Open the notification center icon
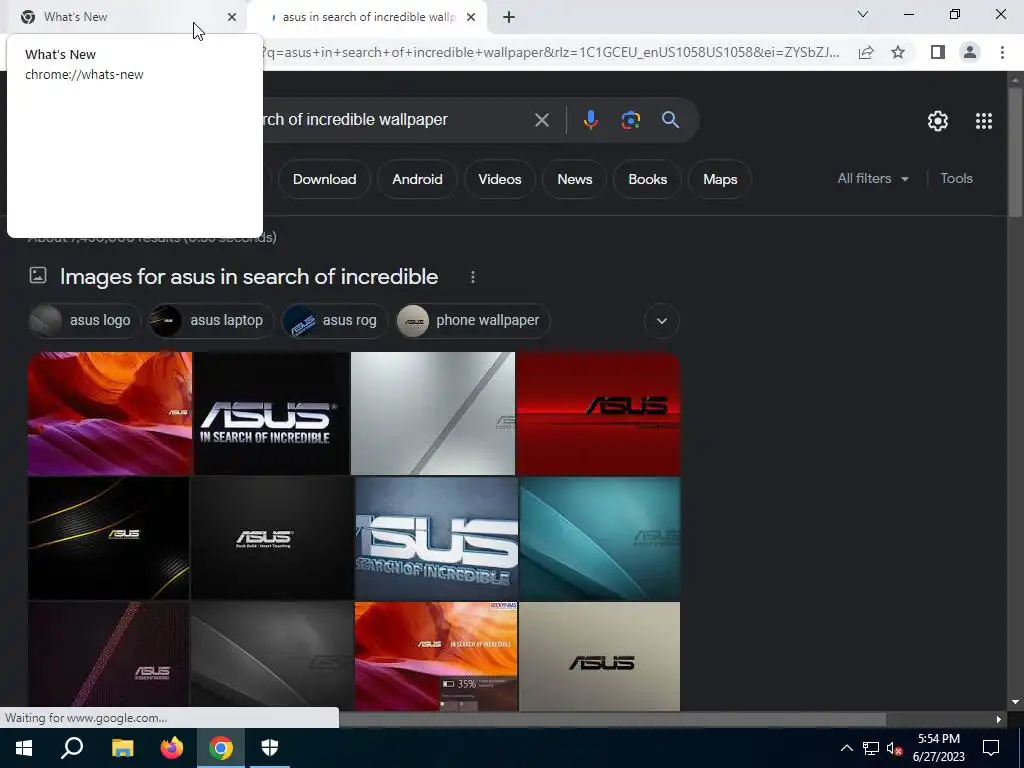This screenshot has width=1024, height=768. click(x=991, y=748)
